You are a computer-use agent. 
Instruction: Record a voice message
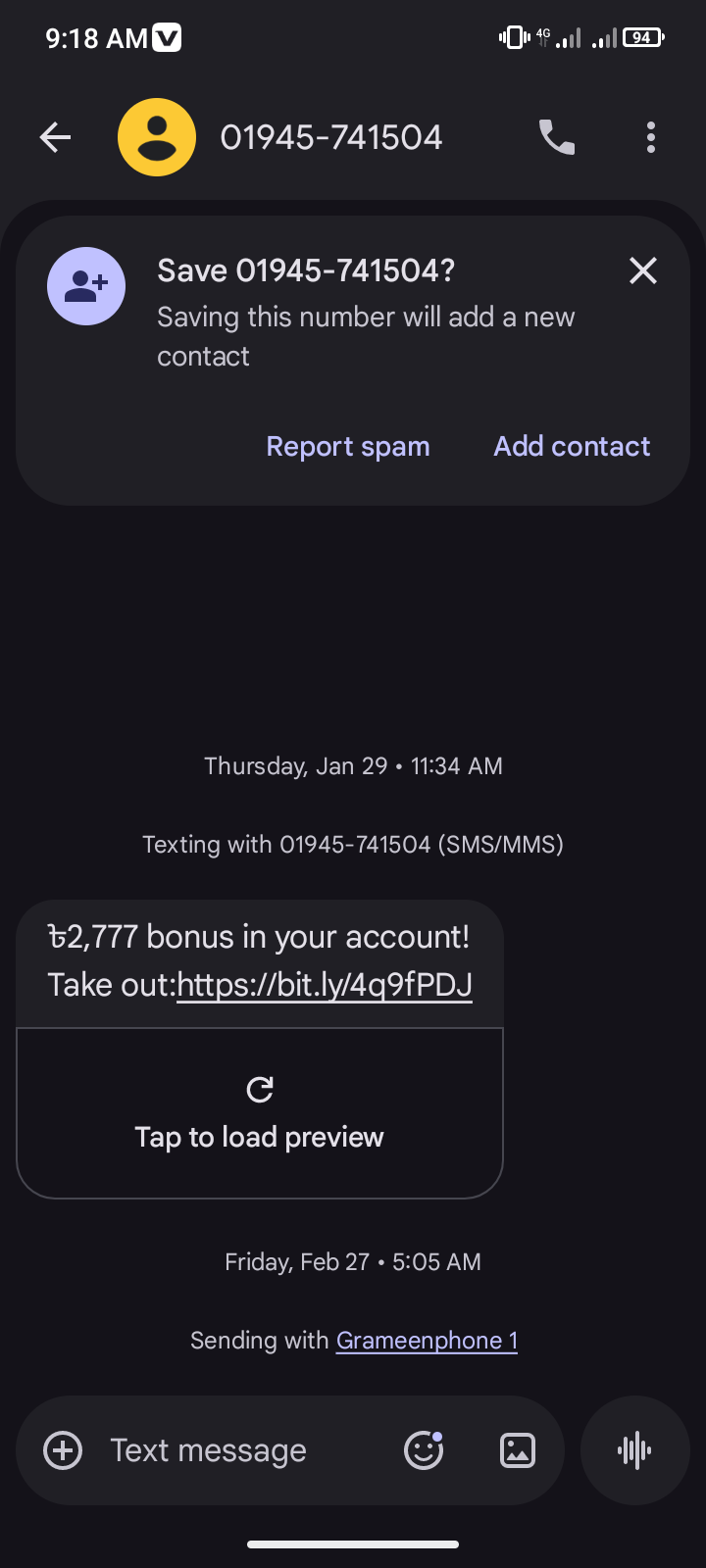(635, 1450)
